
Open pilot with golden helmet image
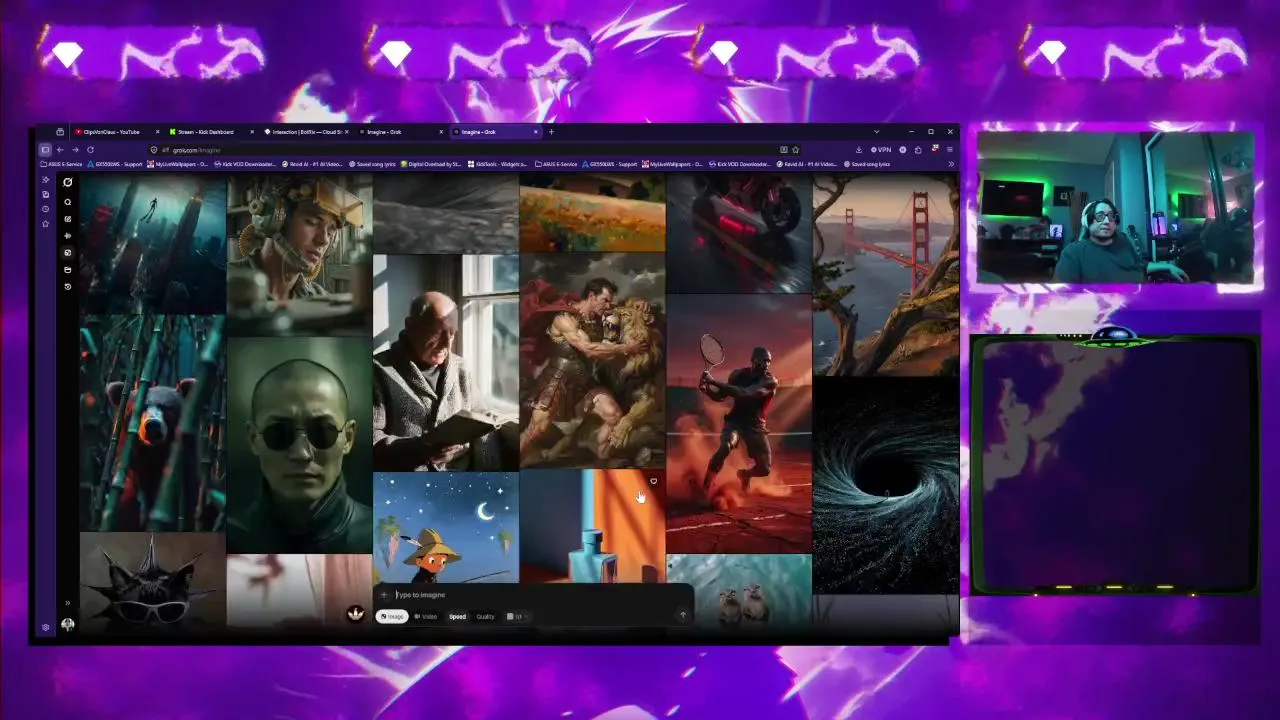[299, 255]
